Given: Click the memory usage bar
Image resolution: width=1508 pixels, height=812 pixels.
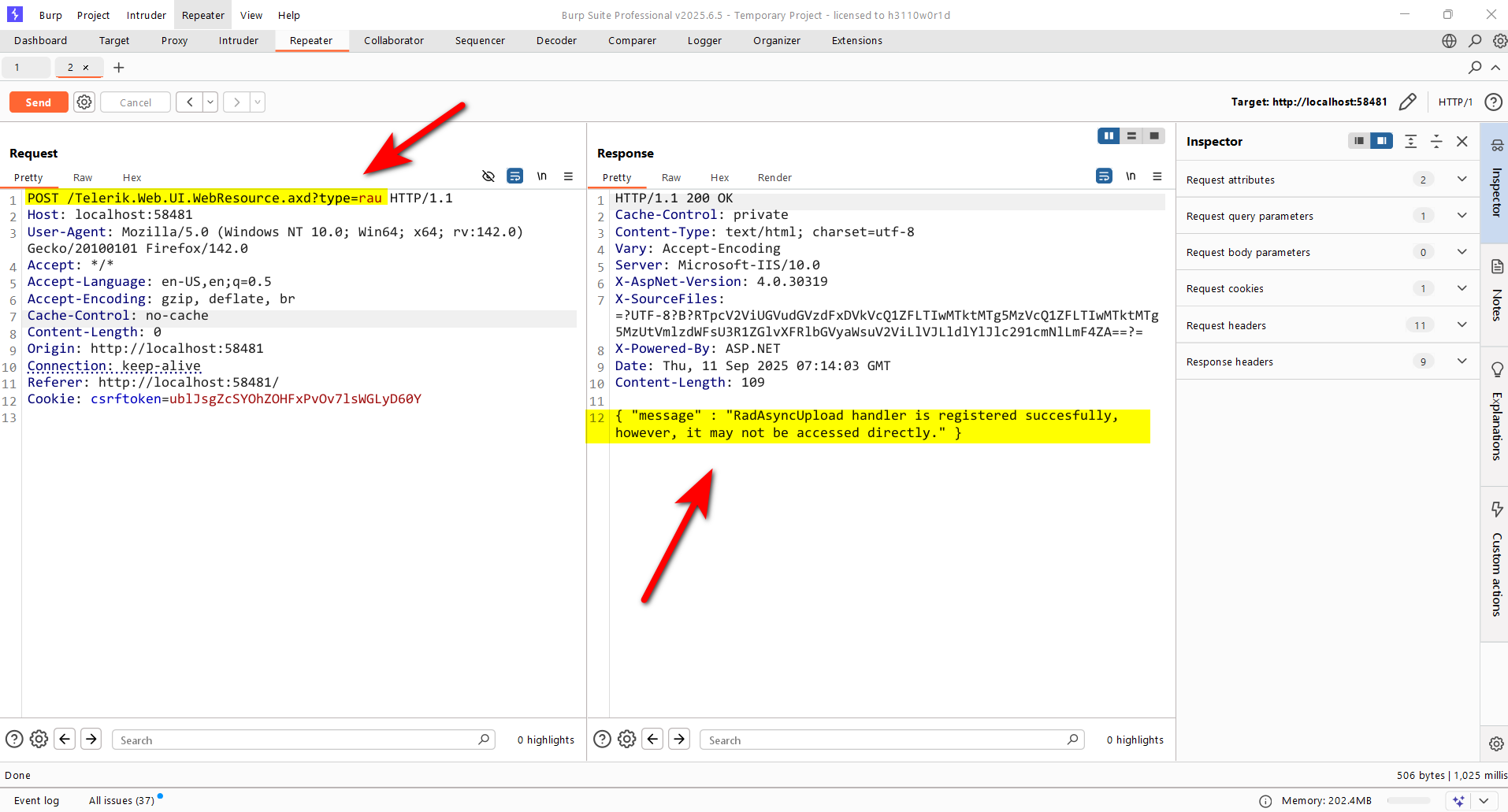Looking at the screenshot, I should click(x=1408, y=801).
